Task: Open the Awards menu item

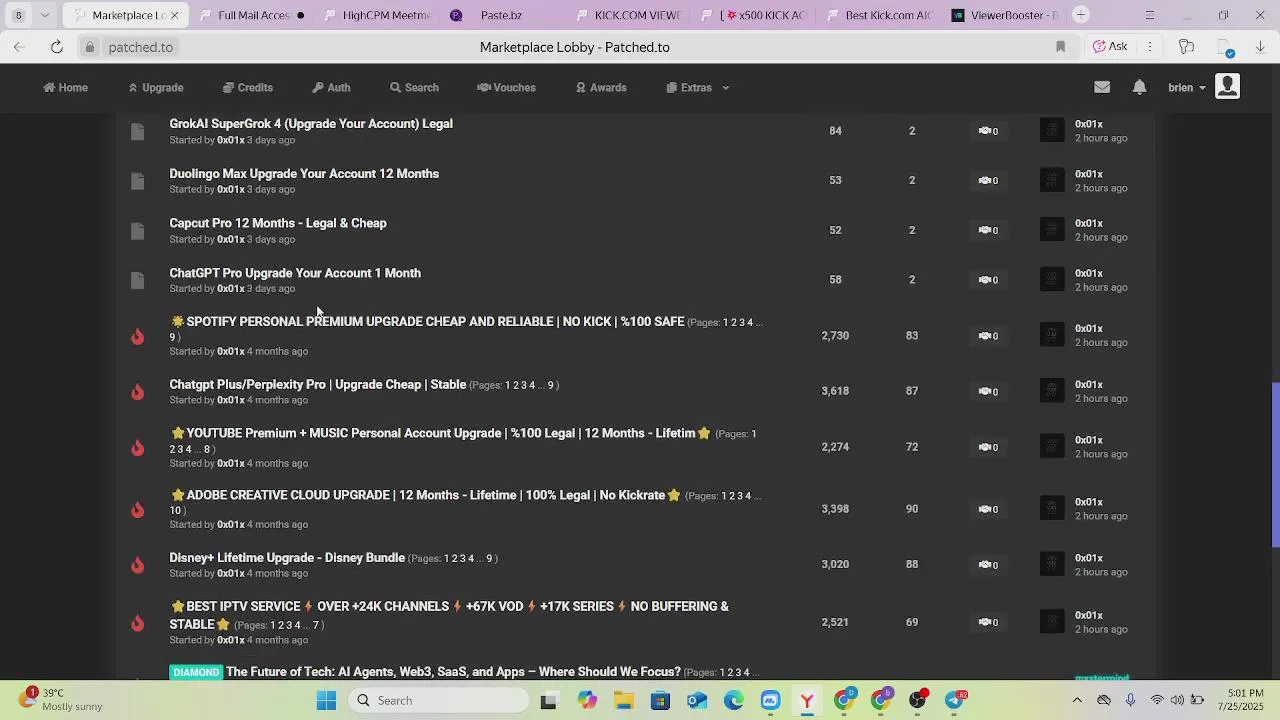Action: 601,88
